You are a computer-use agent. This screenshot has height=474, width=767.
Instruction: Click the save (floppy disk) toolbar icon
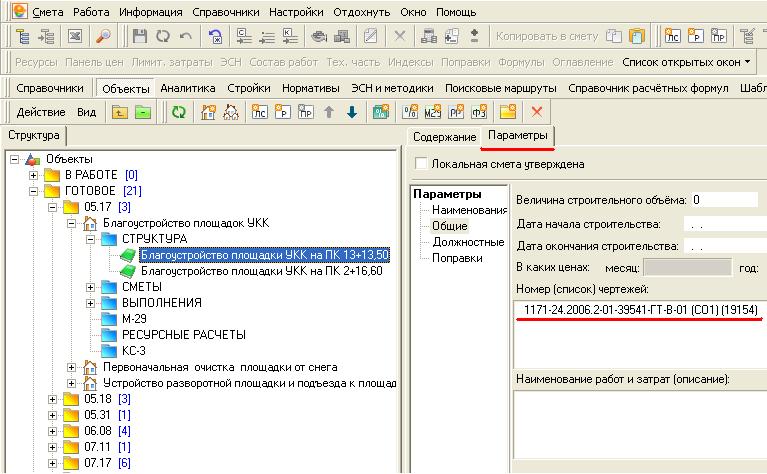tap(139, 36)
